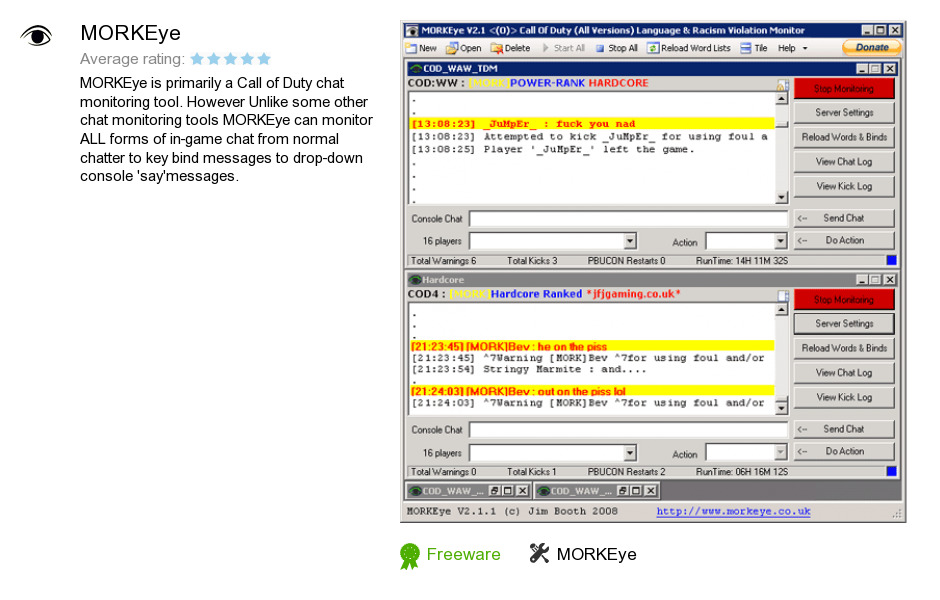This screenshot has height=600, width=940.
Task: Click Do Action in Hardcore window
Action: pos(843,451)
